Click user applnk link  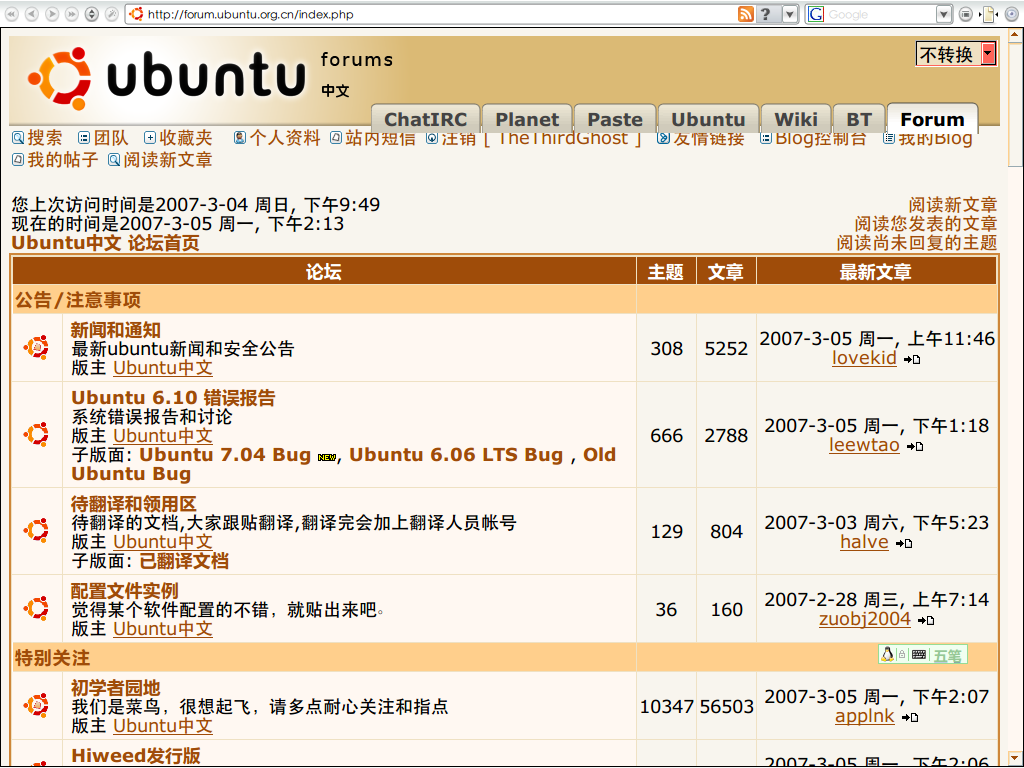[x=865, y=716]
